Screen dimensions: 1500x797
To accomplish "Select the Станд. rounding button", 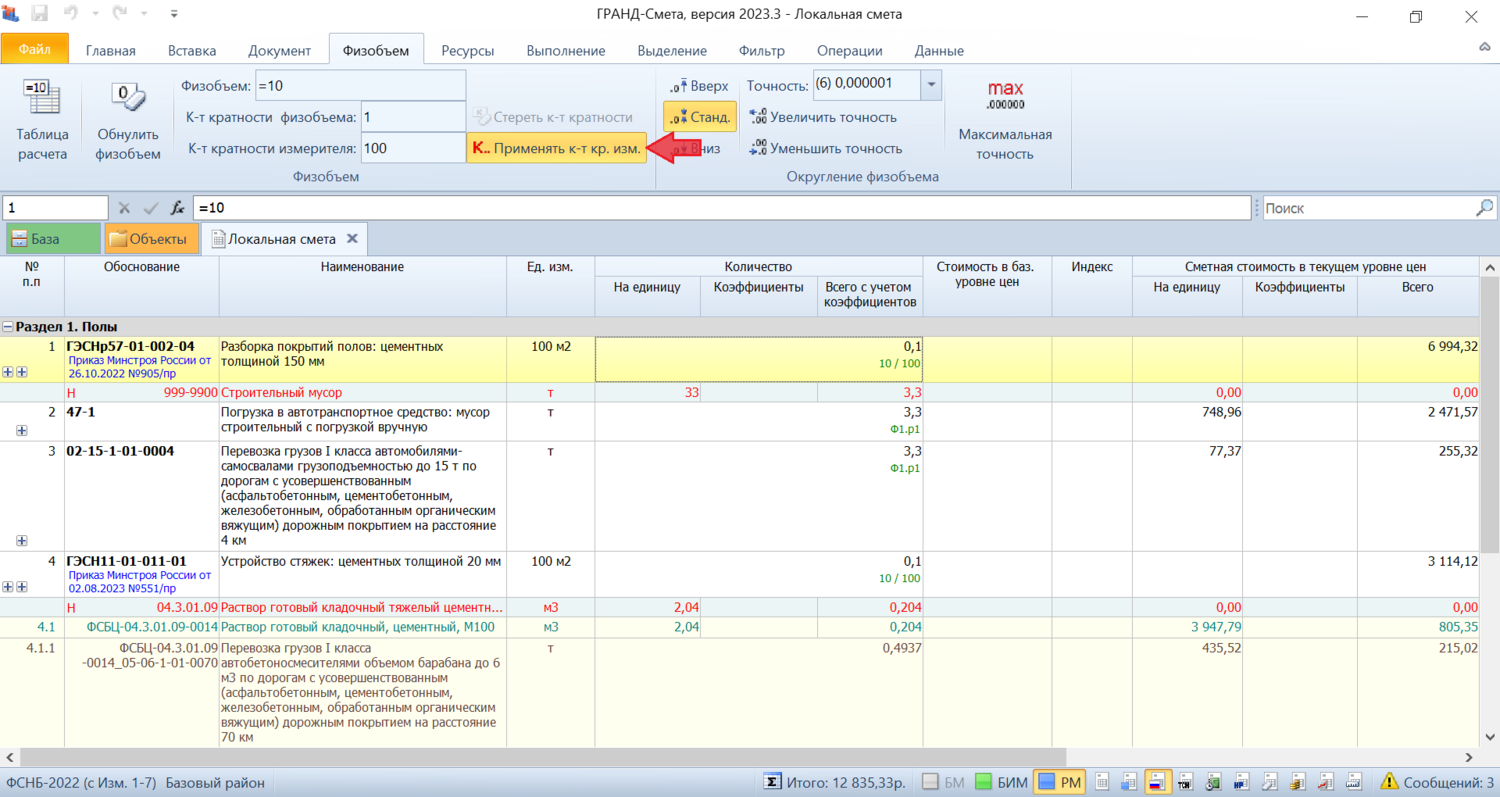I will tap(700, 117).
